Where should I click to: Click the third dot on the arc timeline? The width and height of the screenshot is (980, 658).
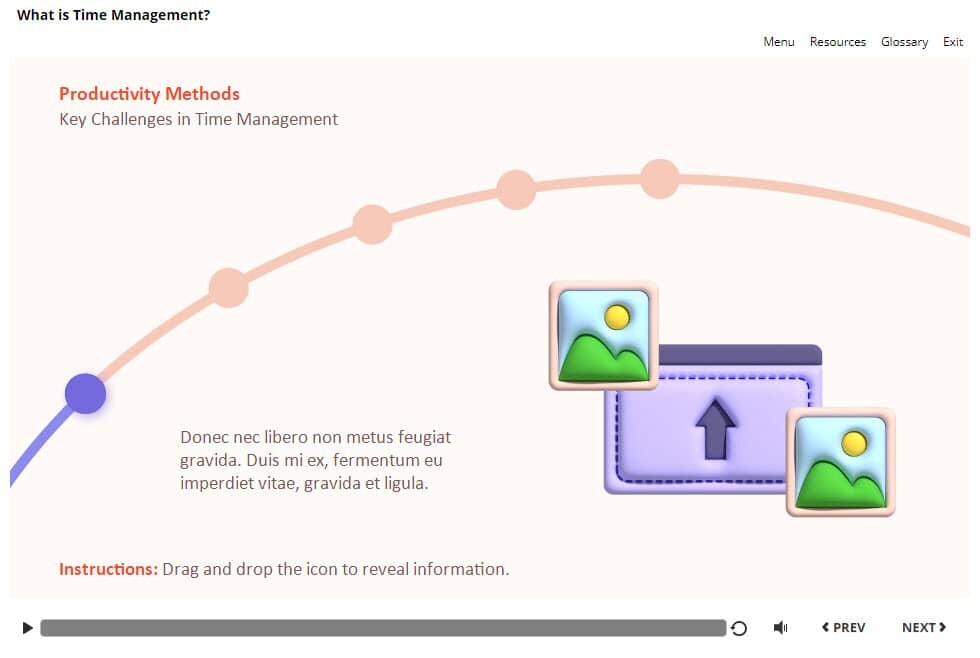[372, 224]
